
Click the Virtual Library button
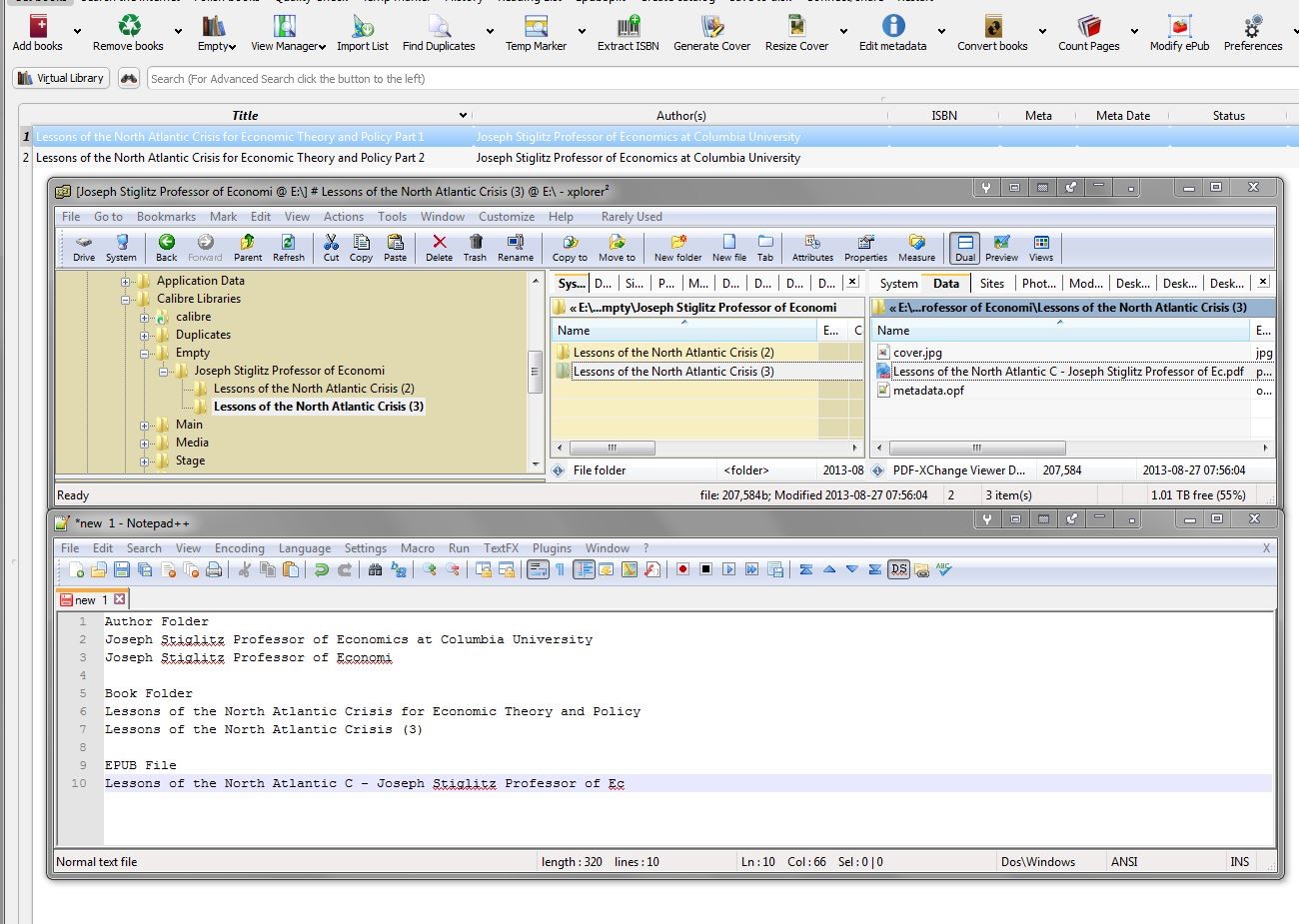coord(61,78)
